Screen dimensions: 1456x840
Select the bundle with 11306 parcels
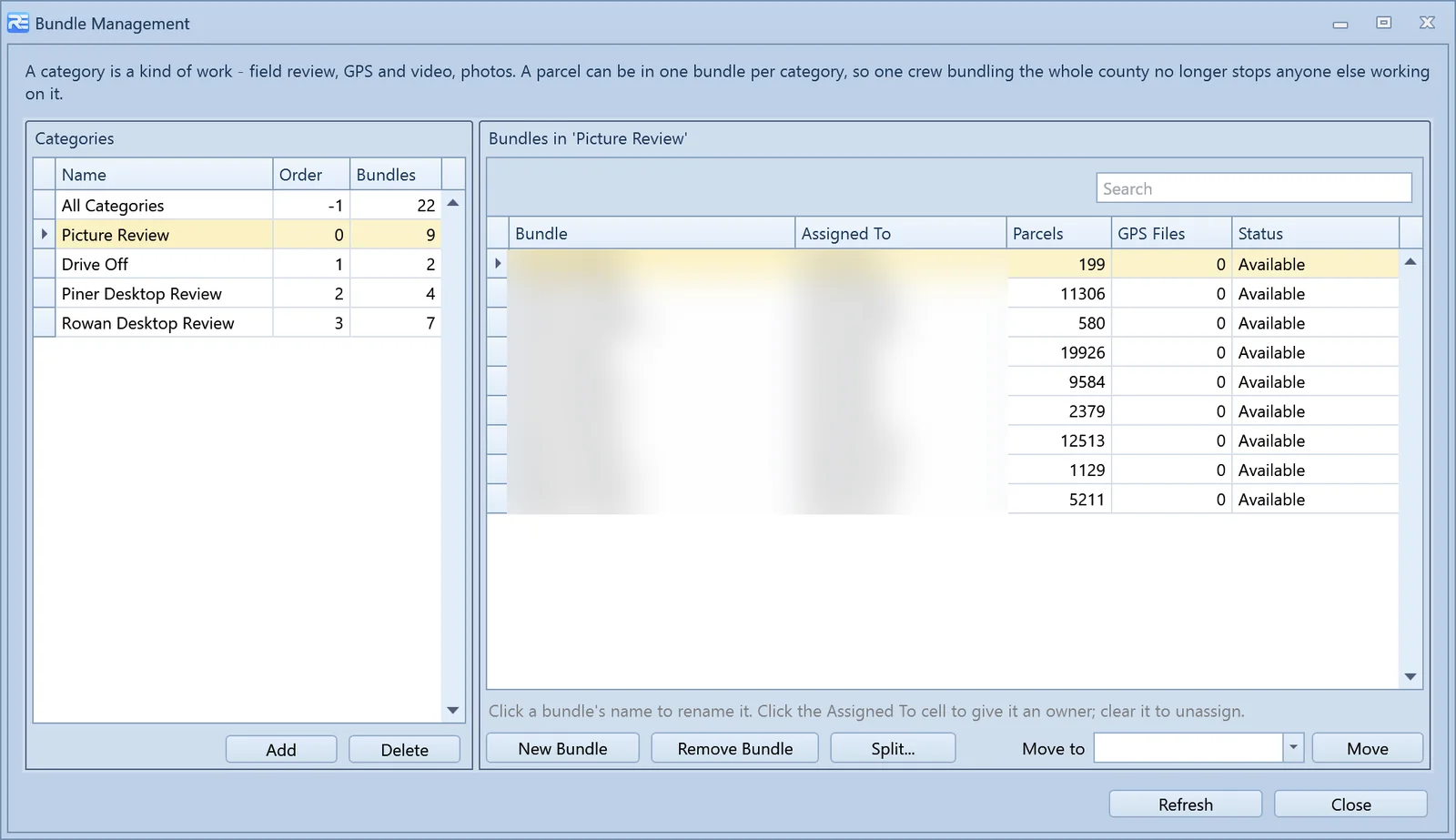pyautogui.click(x=943, y=294)
